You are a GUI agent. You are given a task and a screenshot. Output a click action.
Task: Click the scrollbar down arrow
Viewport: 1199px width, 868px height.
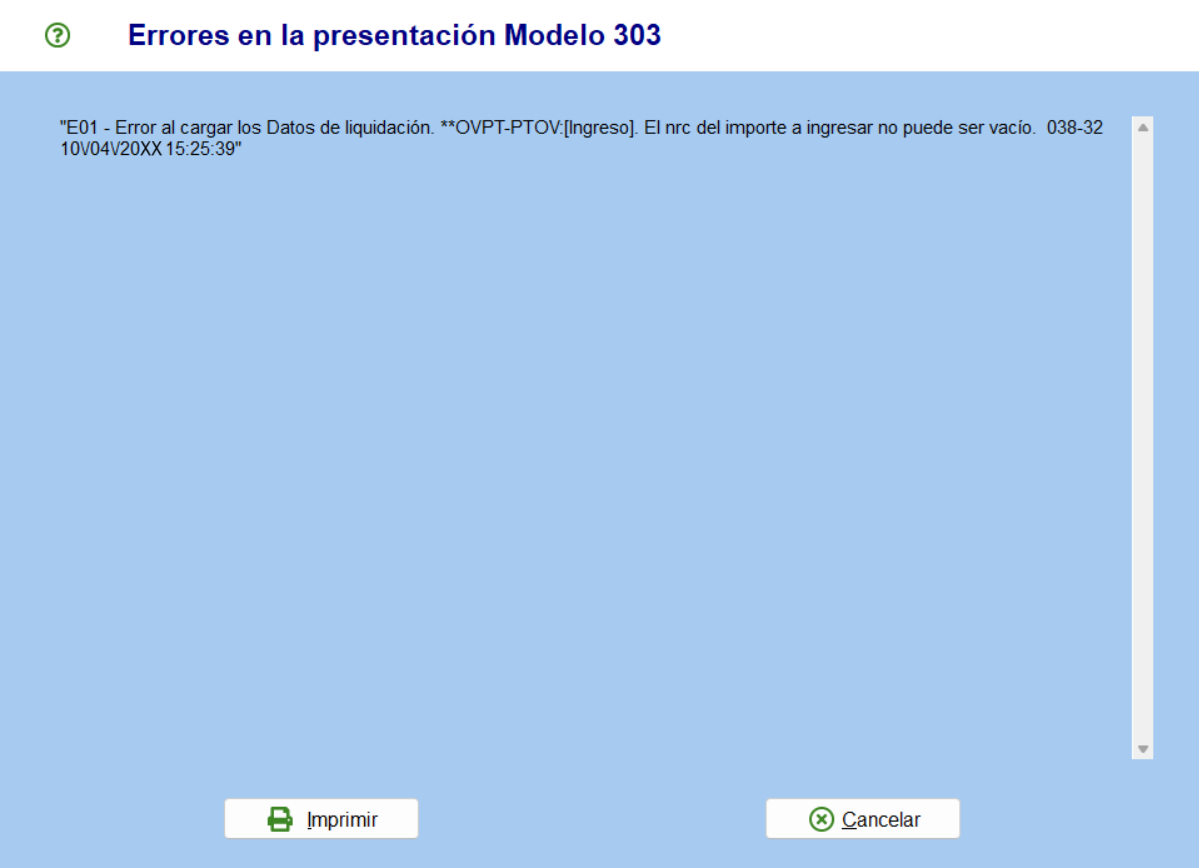[1142, 748]
